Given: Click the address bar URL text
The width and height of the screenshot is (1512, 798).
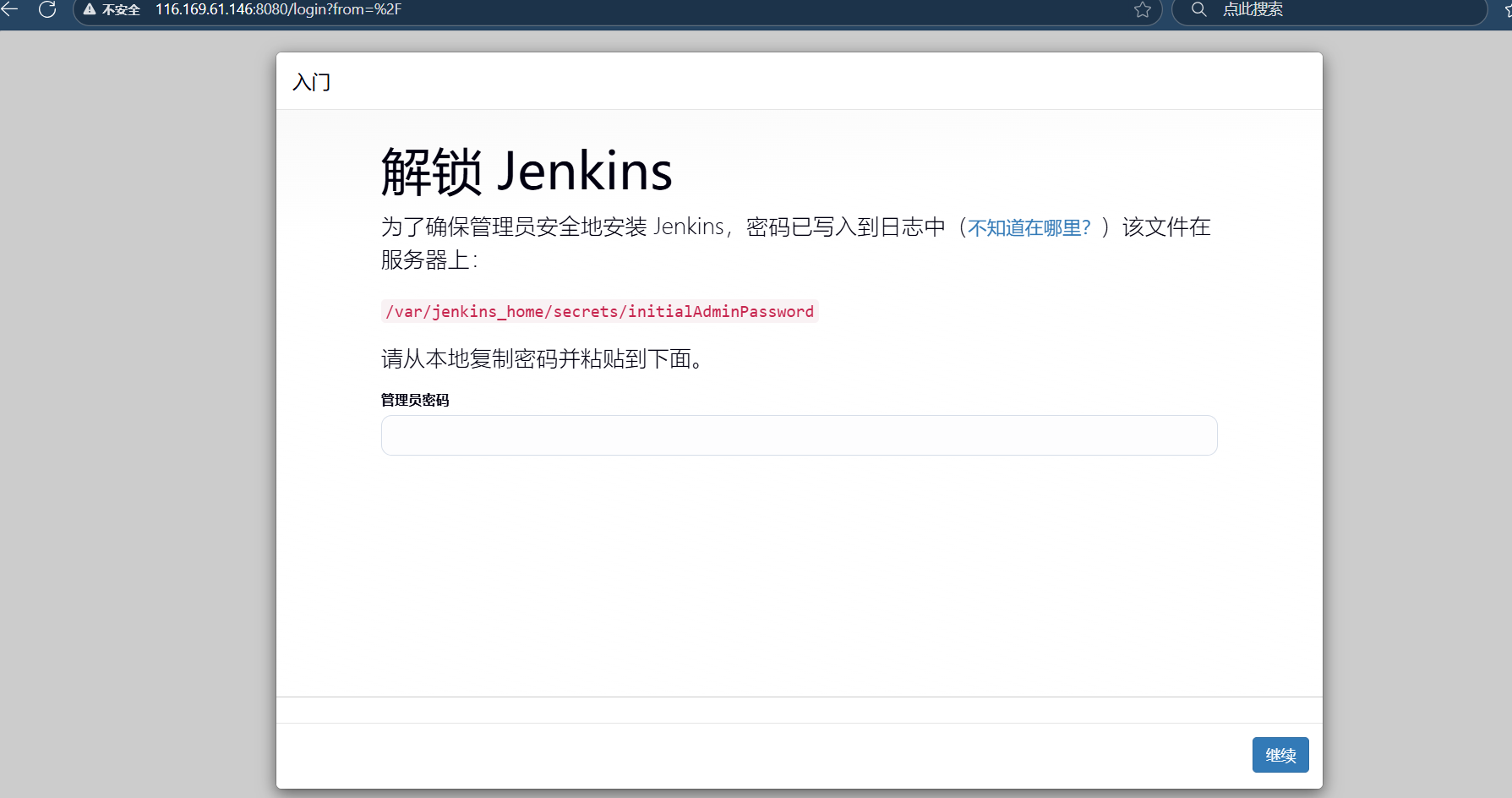Looking at the screenshot, I should [x=278, y=9].
